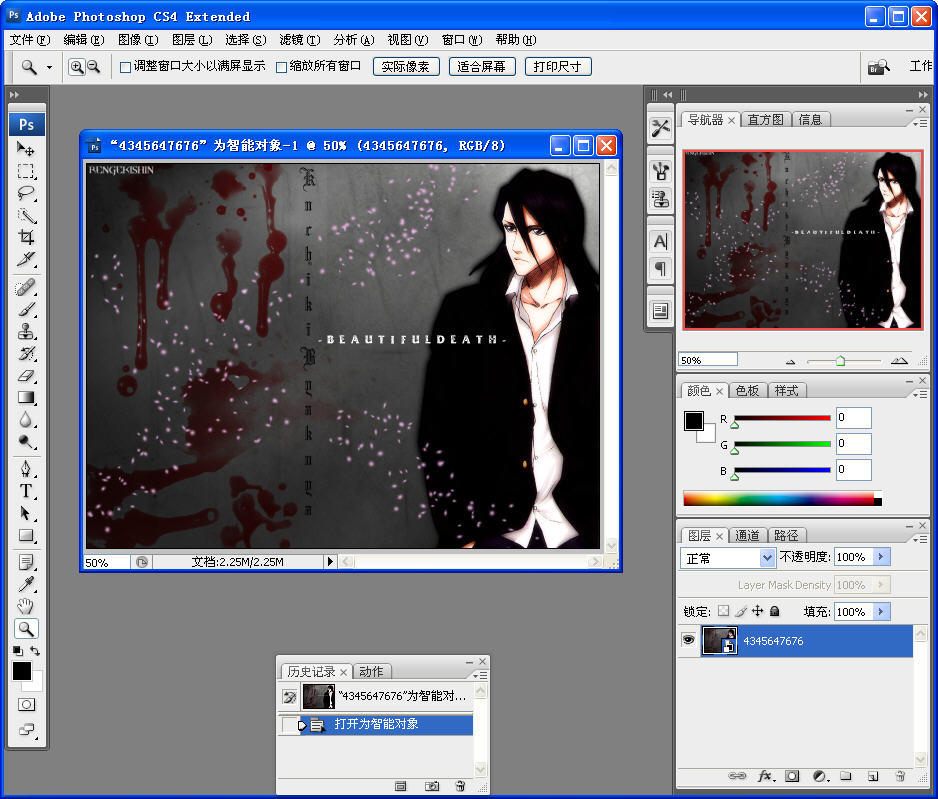This screenshot has height=799, width=938.
Task: Open the Paragraph panel icon
Action: click(660, 269)
